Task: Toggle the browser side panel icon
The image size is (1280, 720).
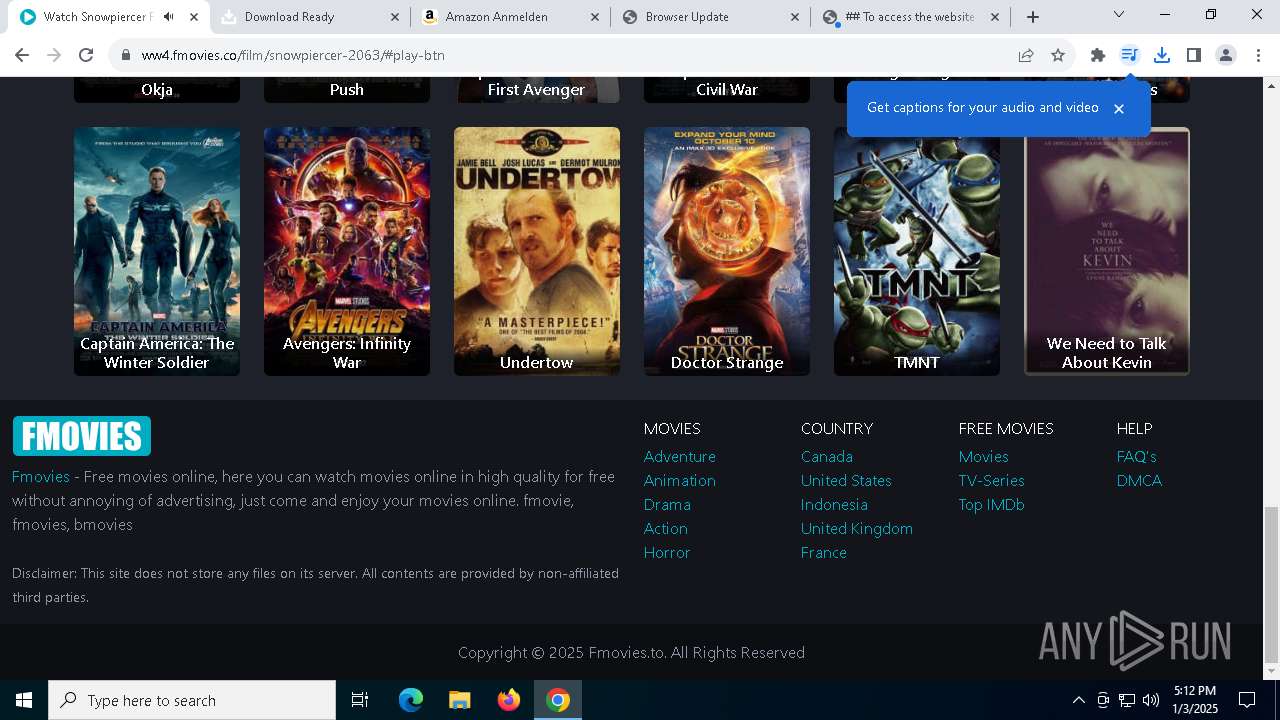Action: 1194,55
